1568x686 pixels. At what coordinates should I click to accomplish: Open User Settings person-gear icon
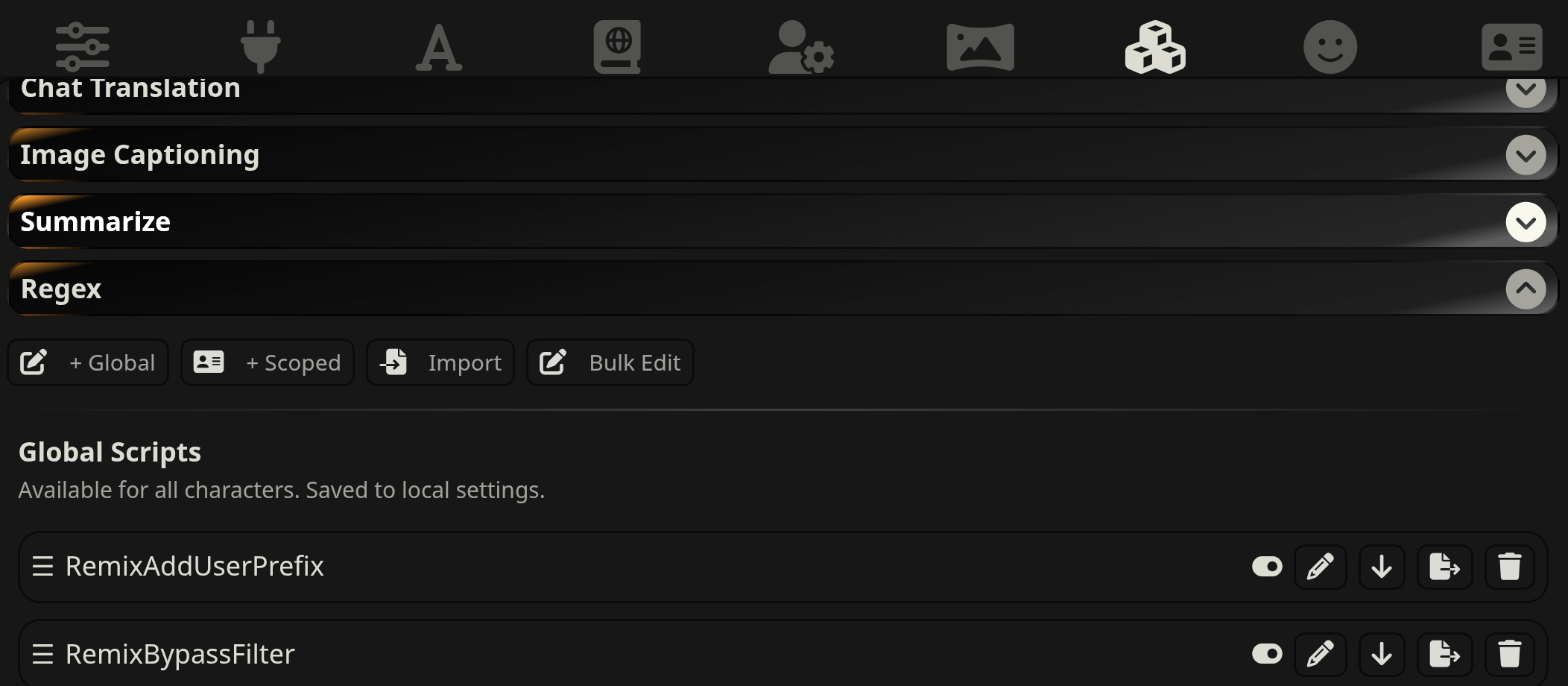[800, 47]
